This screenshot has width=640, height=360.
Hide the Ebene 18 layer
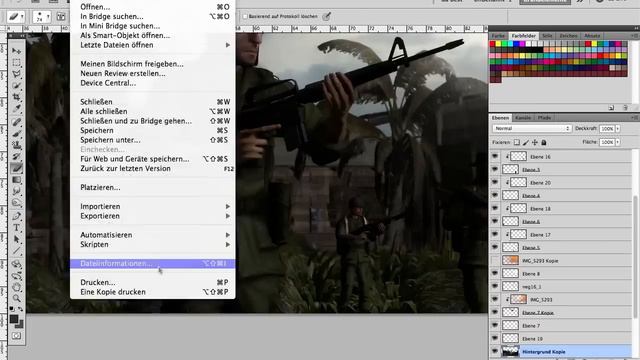point(495,208)
